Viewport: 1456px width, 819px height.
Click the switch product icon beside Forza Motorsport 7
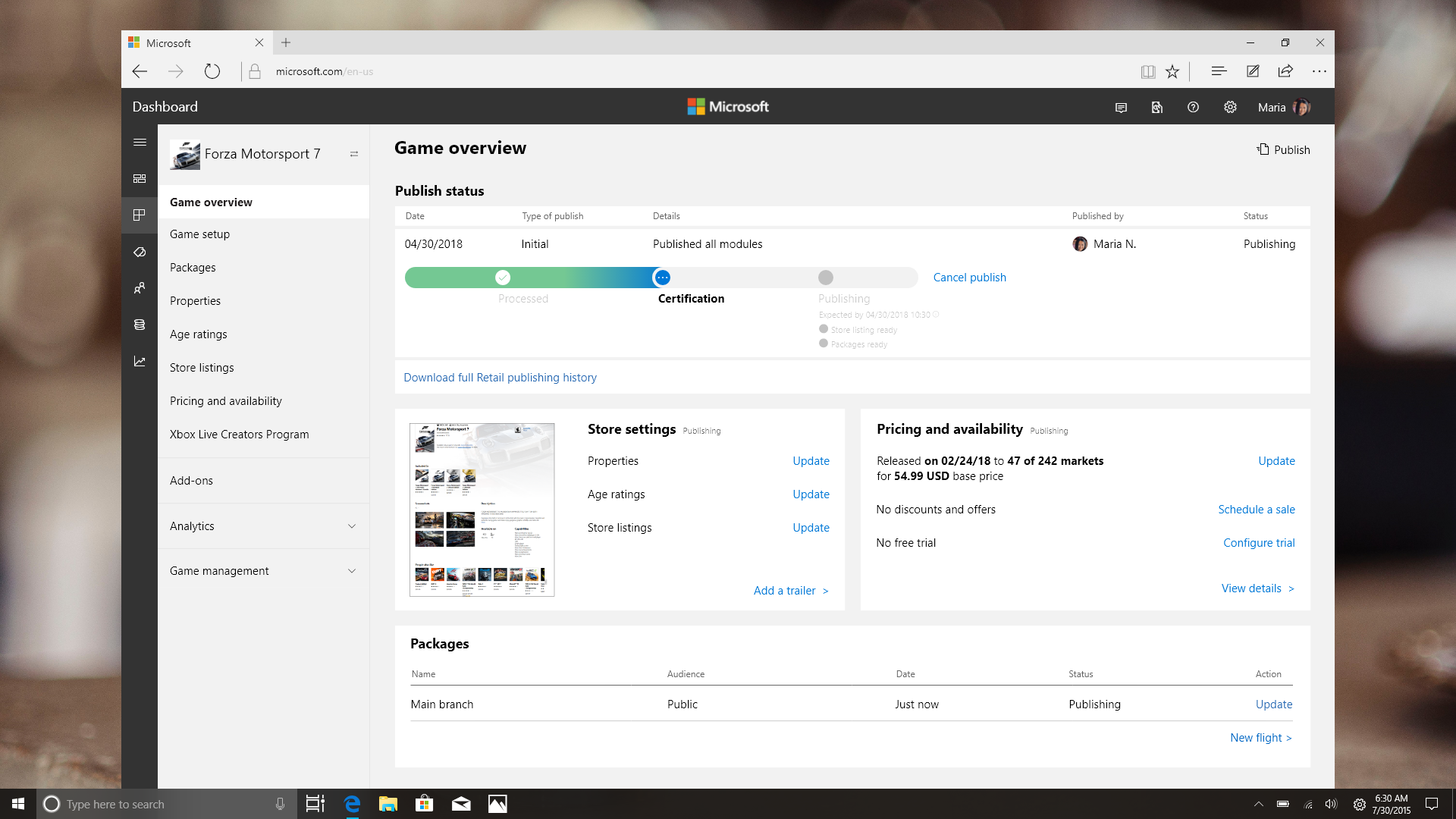[x=354, y=154]
